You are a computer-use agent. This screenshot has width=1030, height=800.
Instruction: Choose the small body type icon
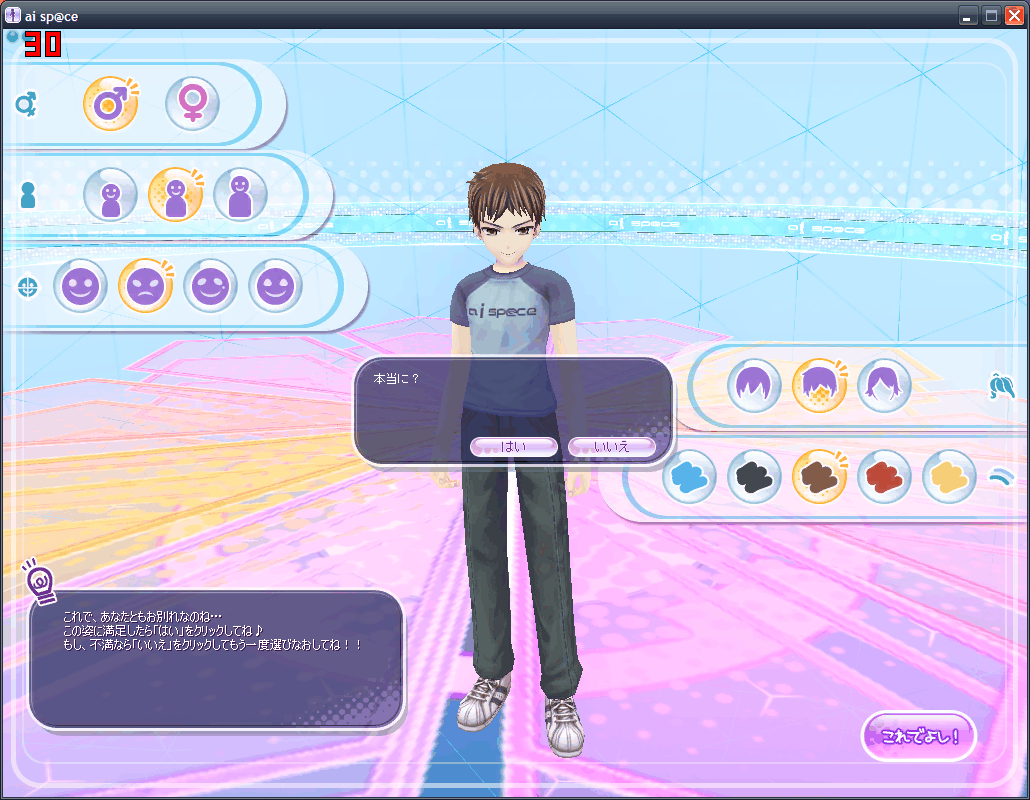tap(110, 194)
